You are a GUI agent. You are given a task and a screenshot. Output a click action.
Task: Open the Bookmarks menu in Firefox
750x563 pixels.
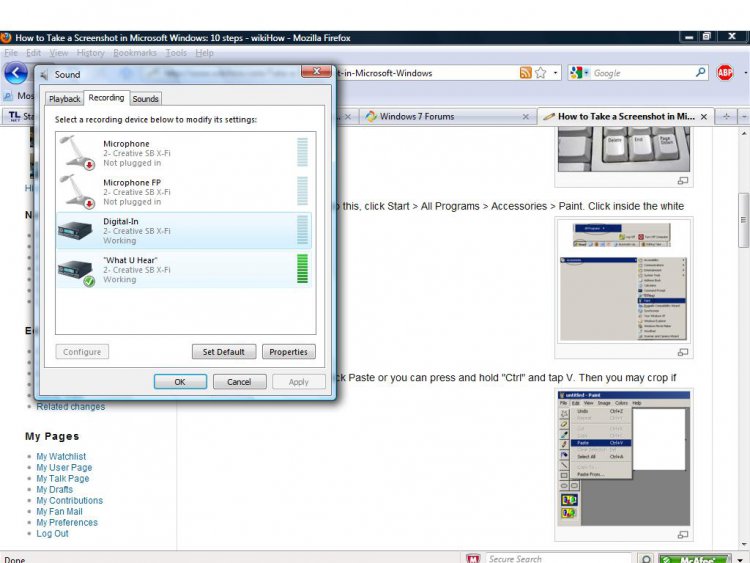(x=135, y=53)
